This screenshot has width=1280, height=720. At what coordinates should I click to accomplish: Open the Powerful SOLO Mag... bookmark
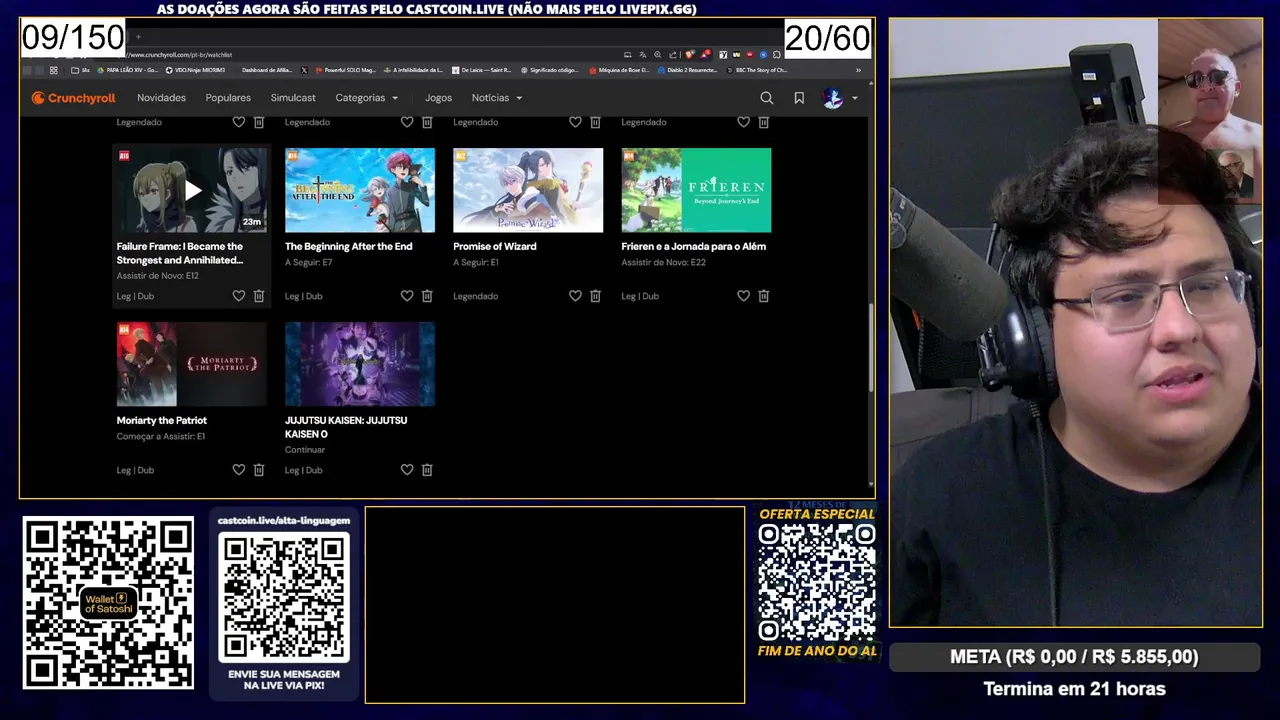345,70
